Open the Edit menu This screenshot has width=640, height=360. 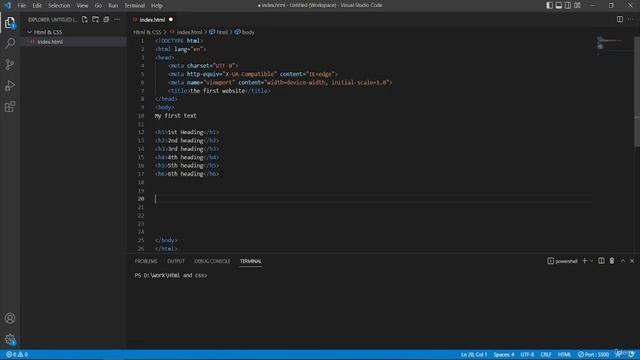tap(37, 5)
